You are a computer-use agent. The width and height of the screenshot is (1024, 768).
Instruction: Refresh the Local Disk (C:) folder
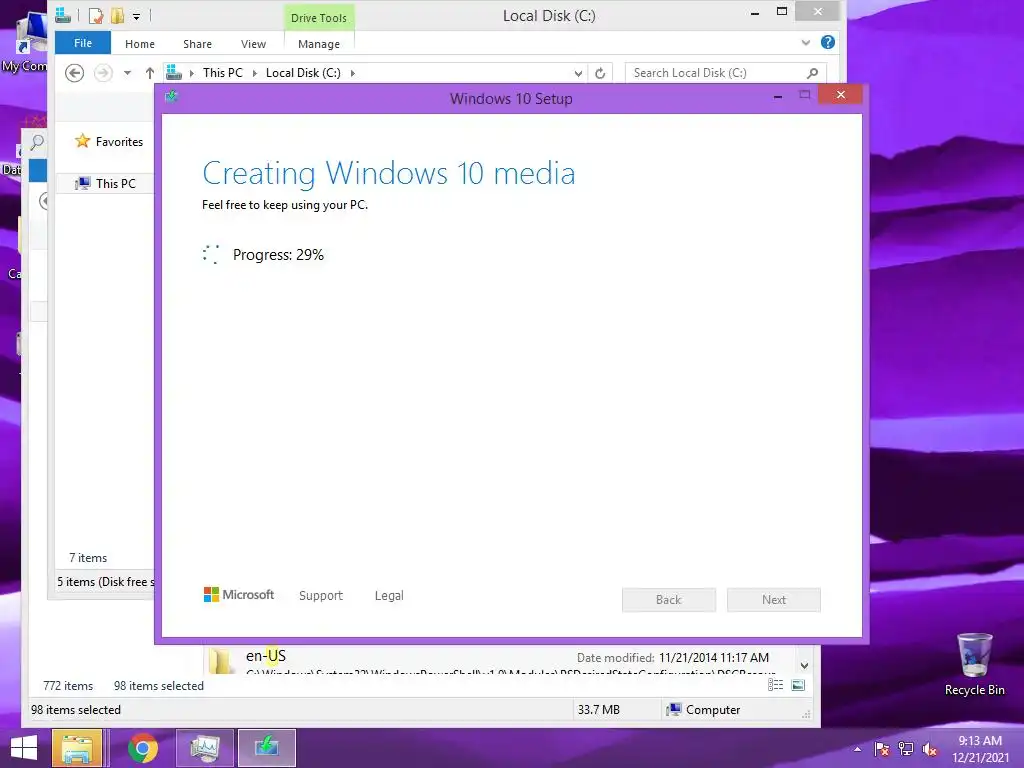tap(600, 73)
